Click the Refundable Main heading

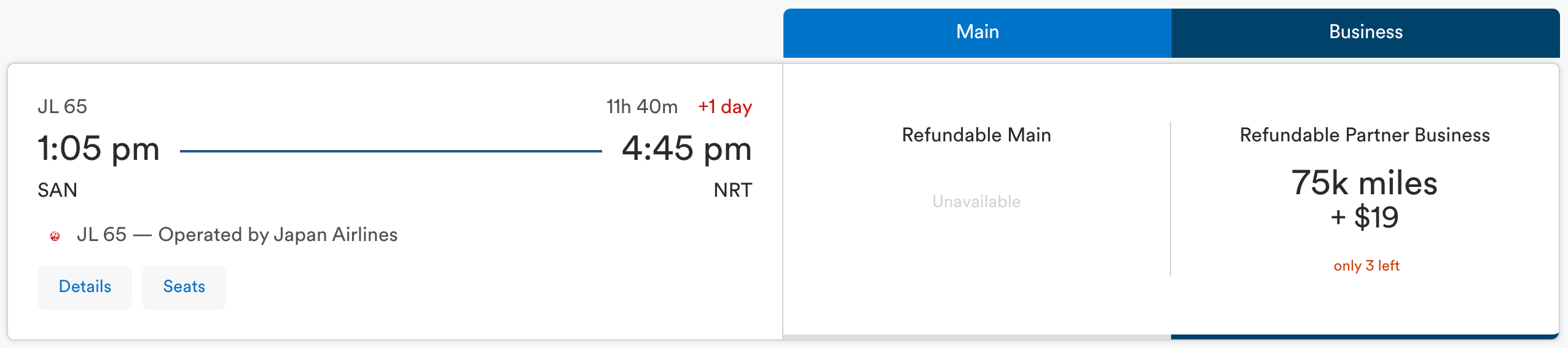click(976, 135)
